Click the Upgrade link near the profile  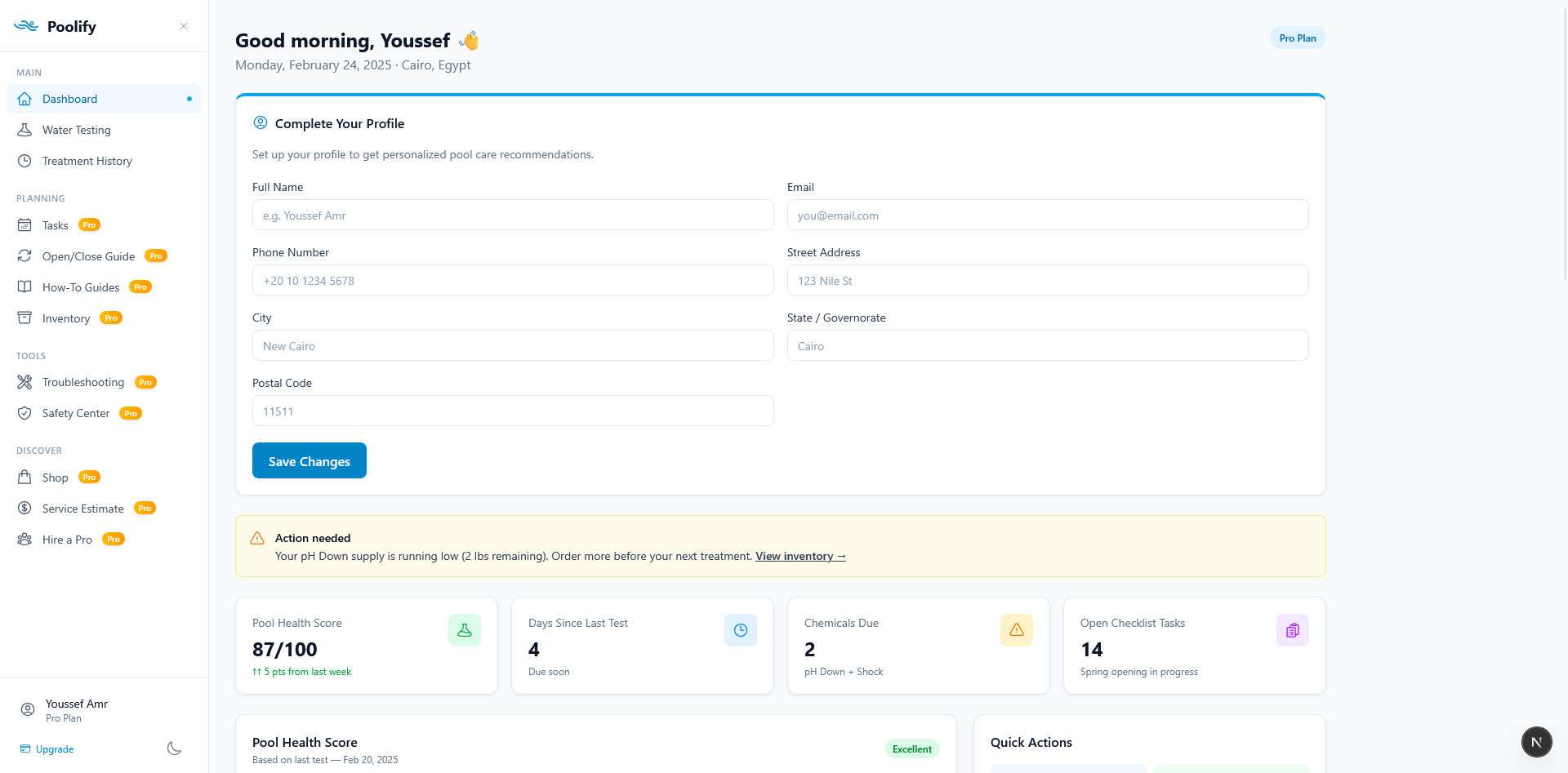tap(55, 749)
